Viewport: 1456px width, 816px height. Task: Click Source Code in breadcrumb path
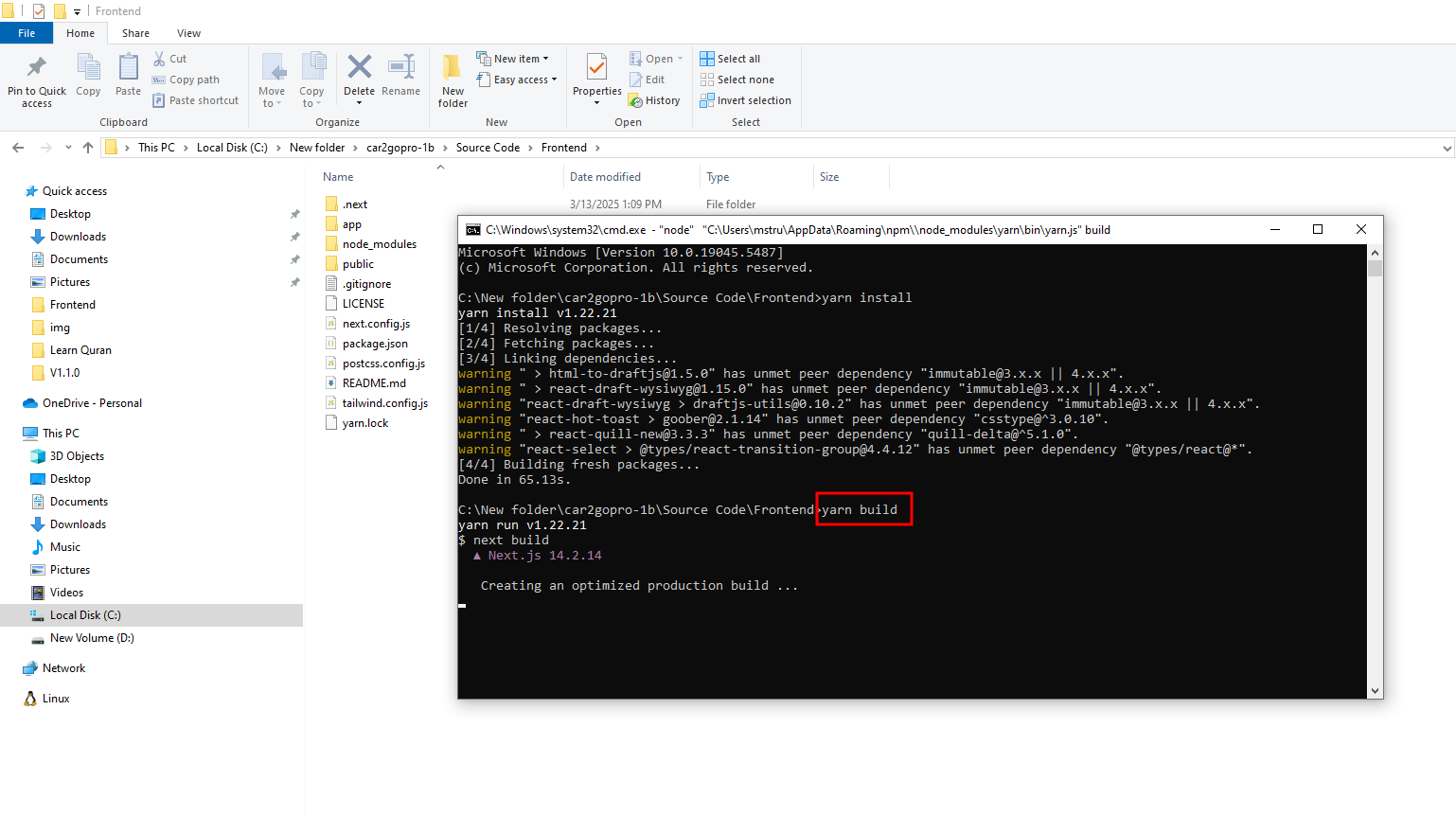pos(488,148)
